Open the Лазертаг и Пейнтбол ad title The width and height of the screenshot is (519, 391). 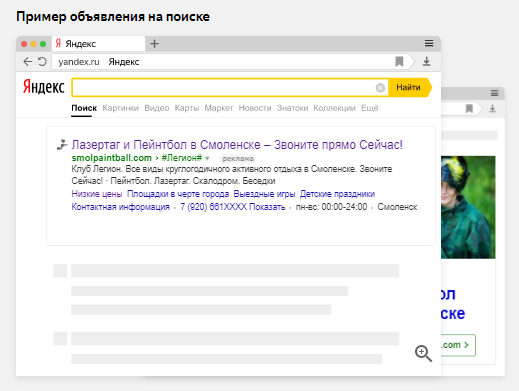point(237,145)
